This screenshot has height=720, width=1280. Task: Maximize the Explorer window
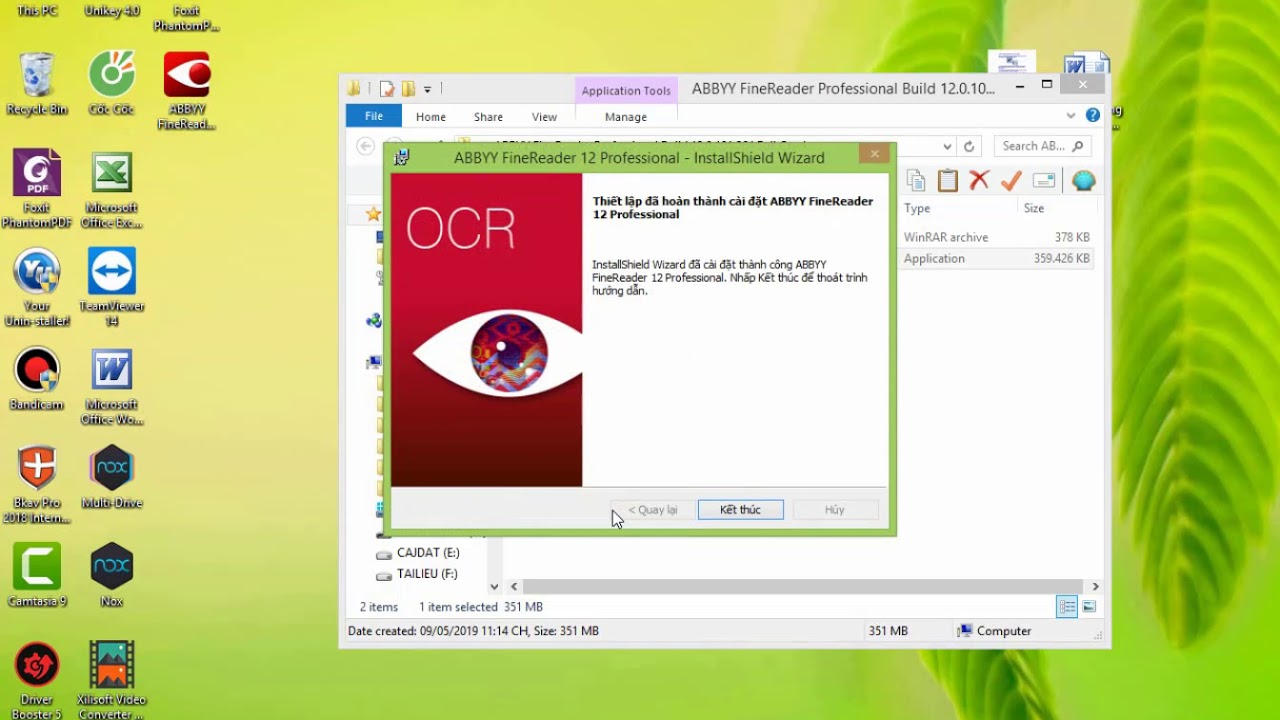[x=1046, y=85]
